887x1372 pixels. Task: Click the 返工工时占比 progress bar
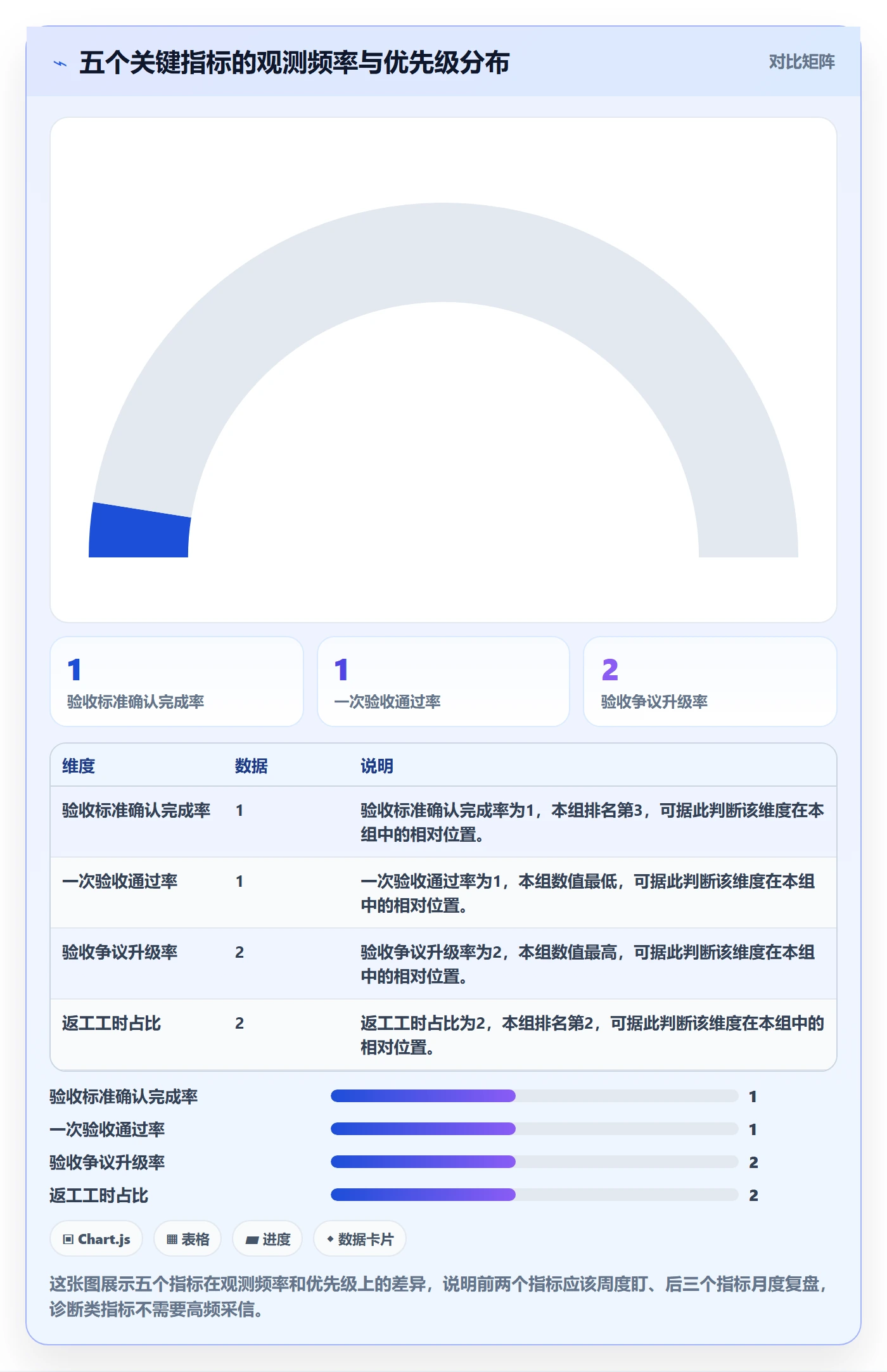coord(534,1195)
